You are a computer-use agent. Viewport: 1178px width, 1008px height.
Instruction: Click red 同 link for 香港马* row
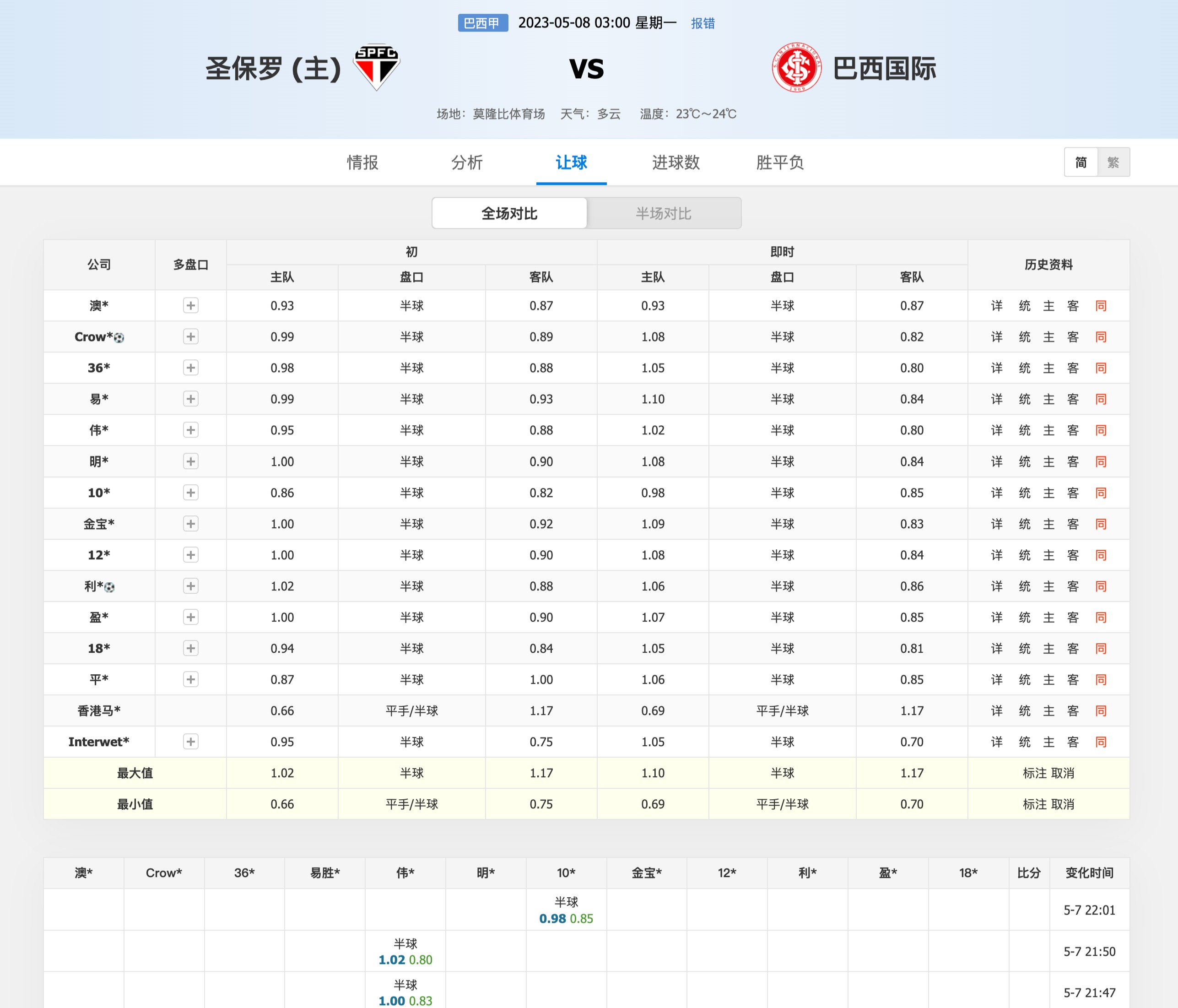coord(1101,710)
